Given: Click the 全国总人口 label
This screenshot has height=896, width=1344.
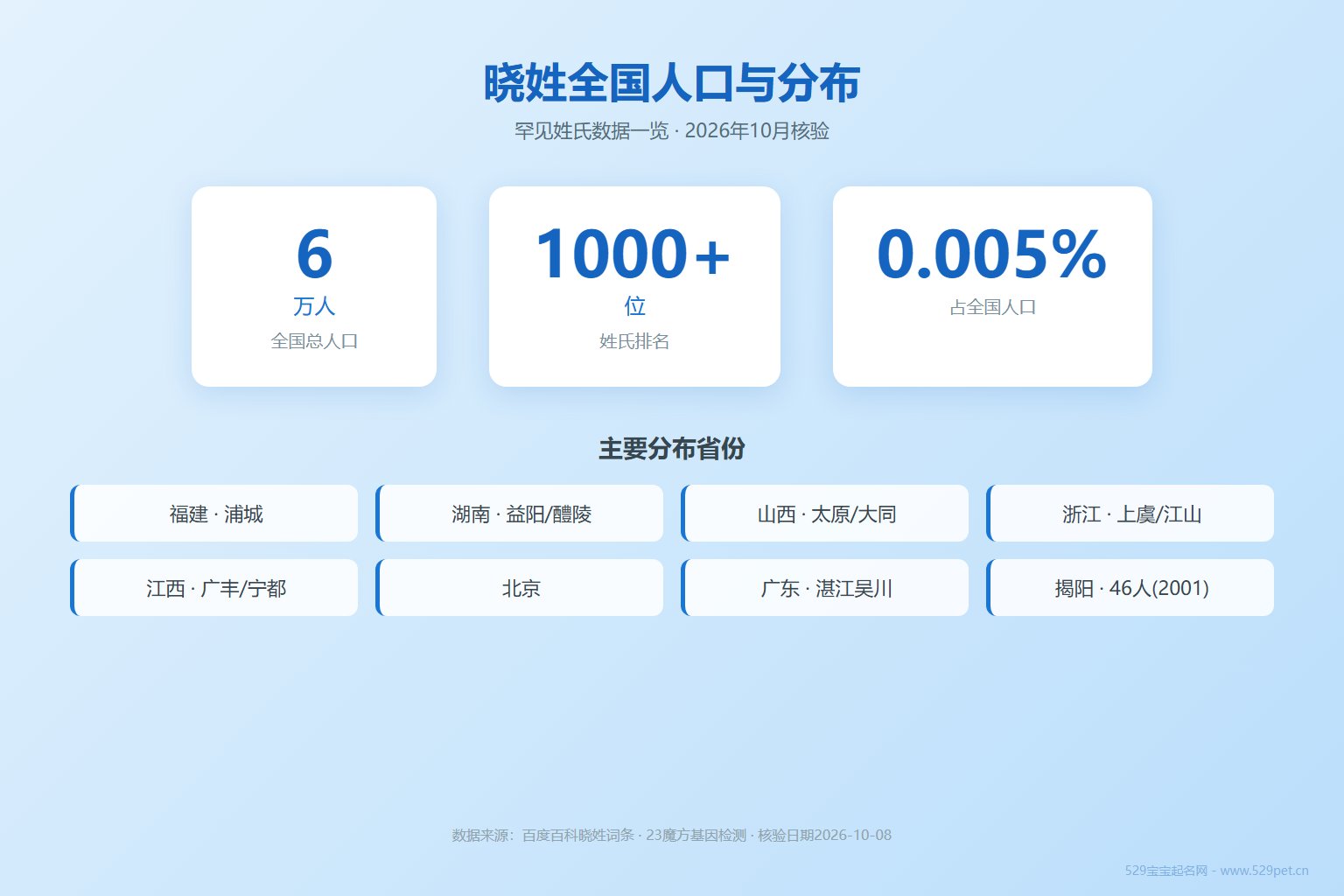Looking at the screenshot, I should pos(314,341).
